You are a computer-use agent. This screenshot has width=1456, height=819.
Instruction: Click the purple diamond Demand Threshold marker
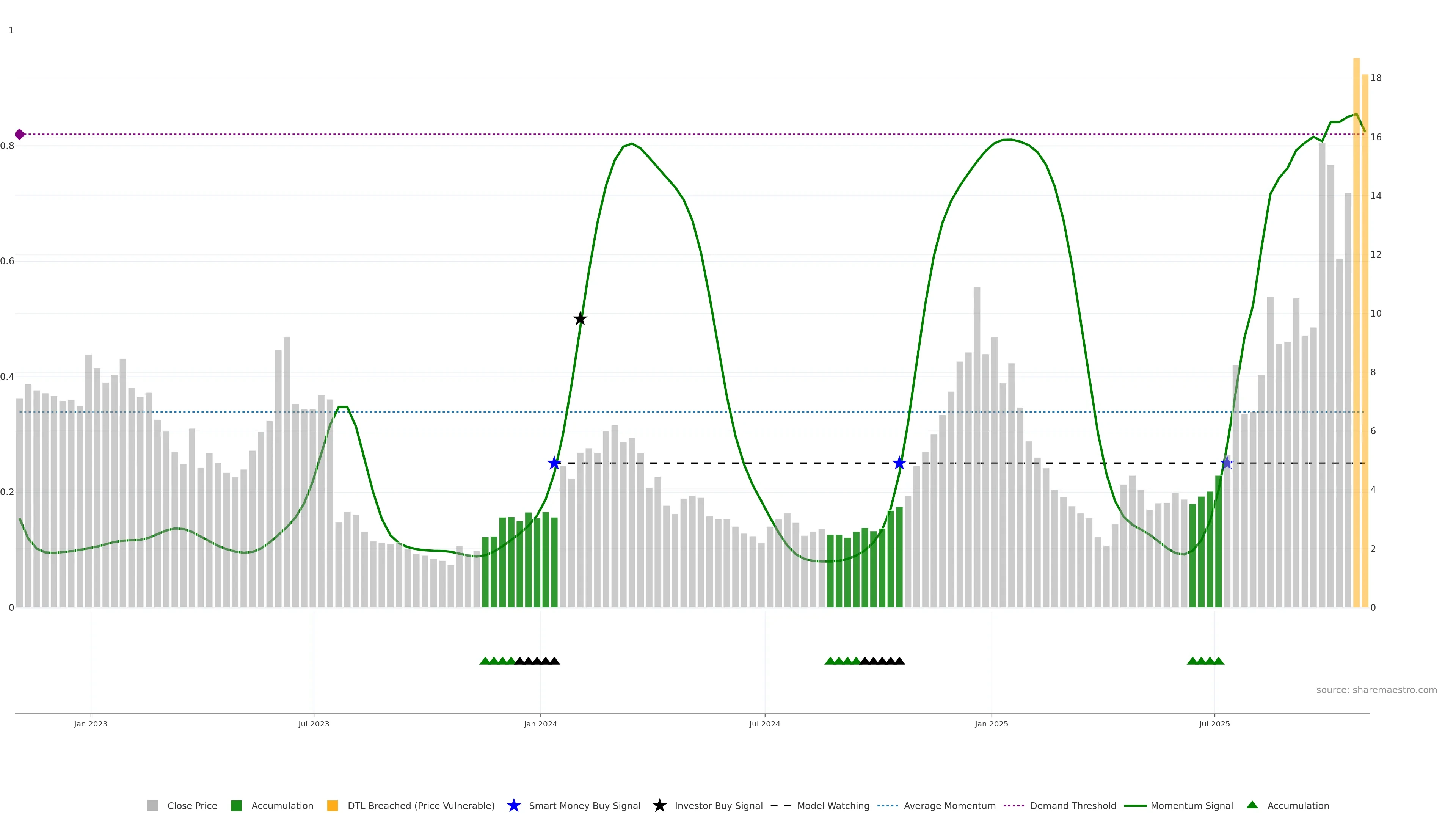click(x=20, y=135)
